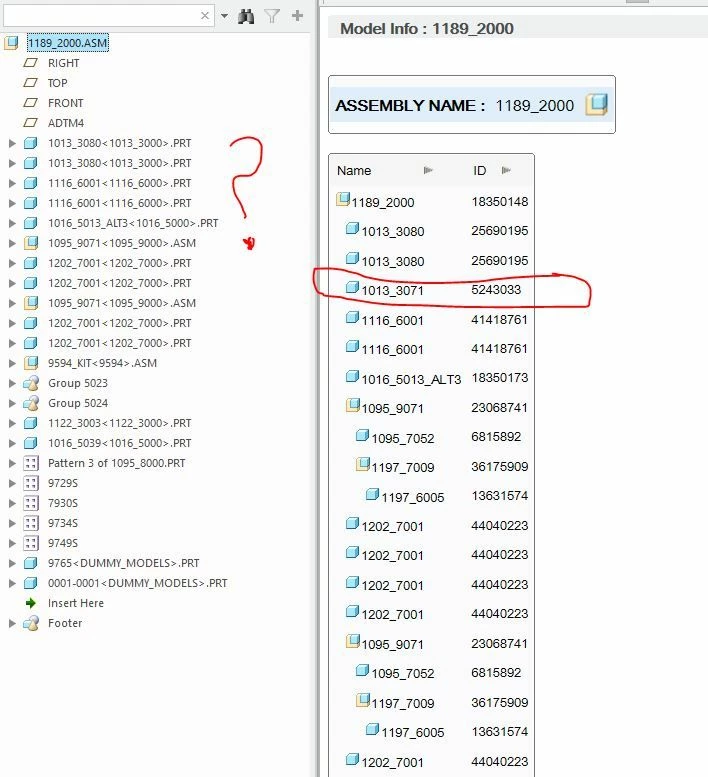Expand the 1016_5039 part node

(12, 443)
